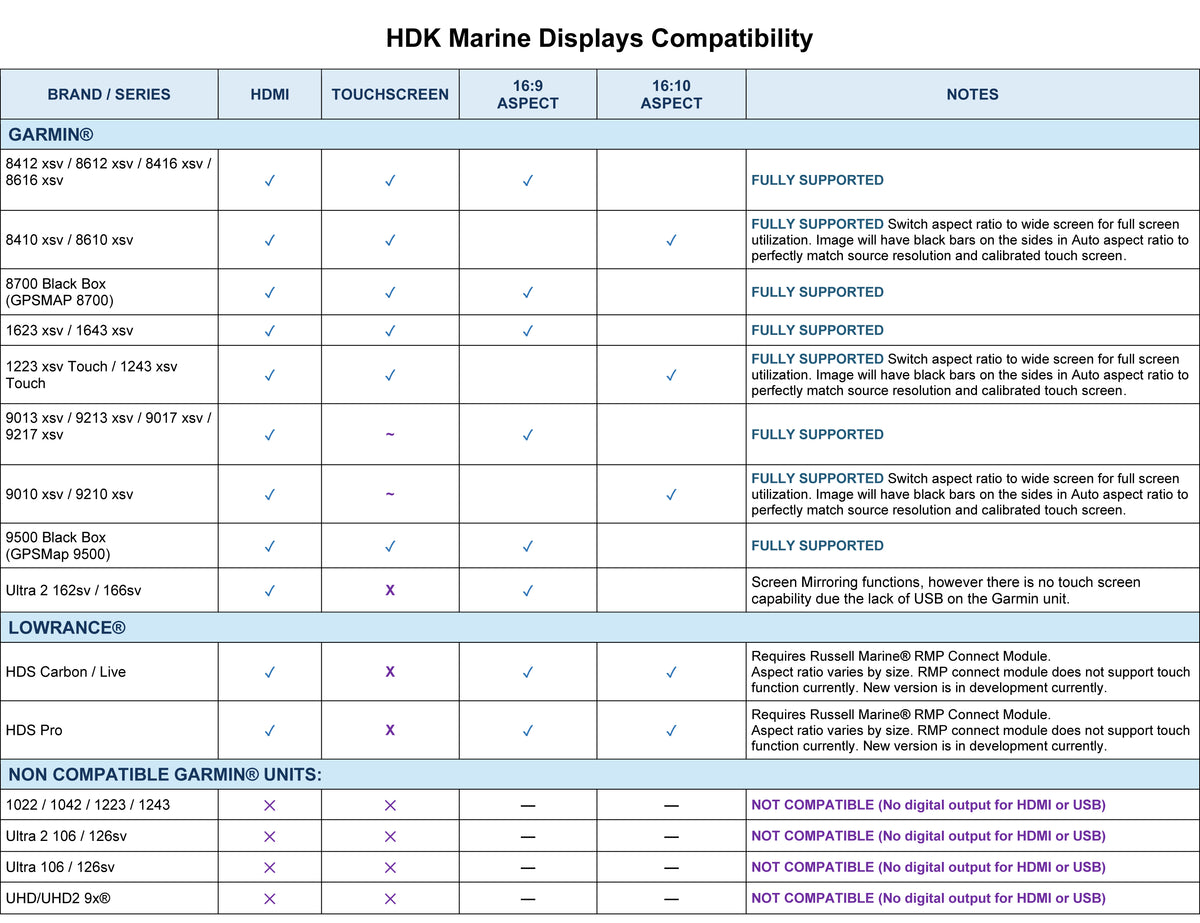Click 'NOT COMPATIBLE' note in Ultra 106 / 126sv row
The image size is (1200, 923).
(x=929, y=867)
